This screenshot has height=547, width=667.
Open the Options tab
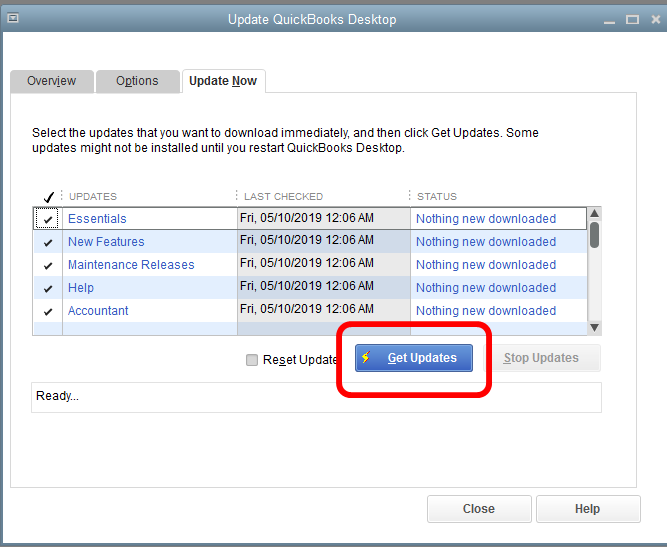137,81
